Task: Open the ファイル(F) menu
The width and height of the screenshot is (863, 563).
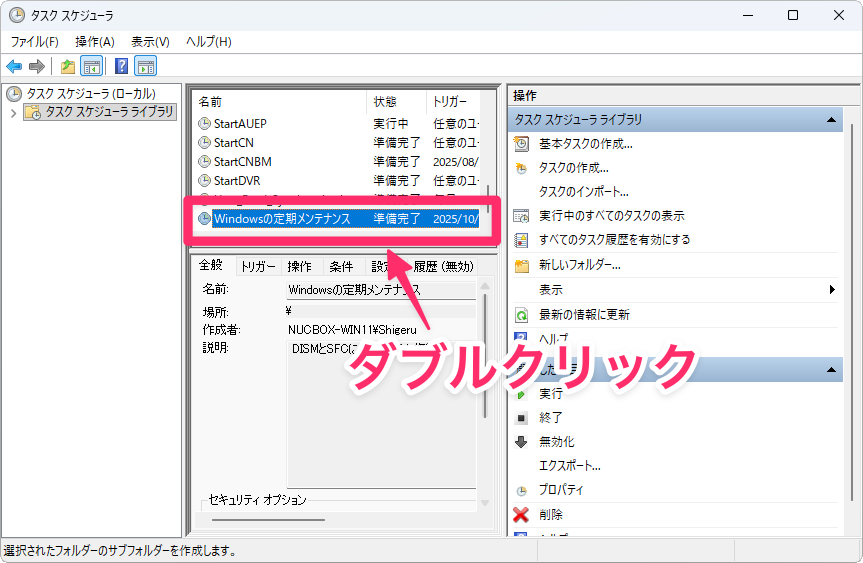Action: pos(34,41)
